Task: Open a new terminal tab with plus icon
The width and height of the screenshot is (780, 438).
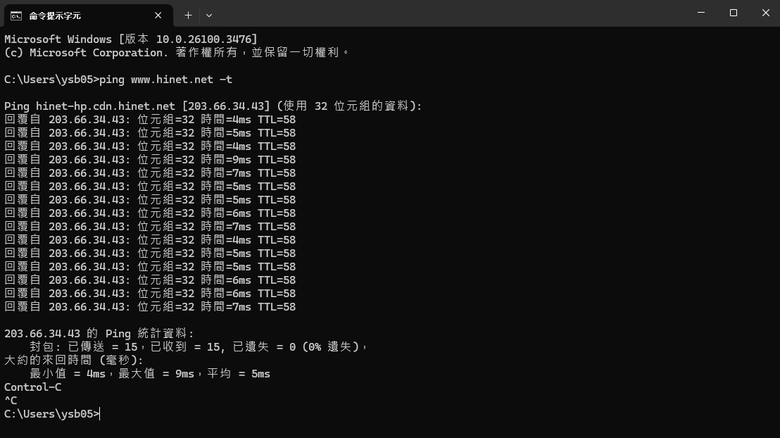Action: click(x=188, y=15)
